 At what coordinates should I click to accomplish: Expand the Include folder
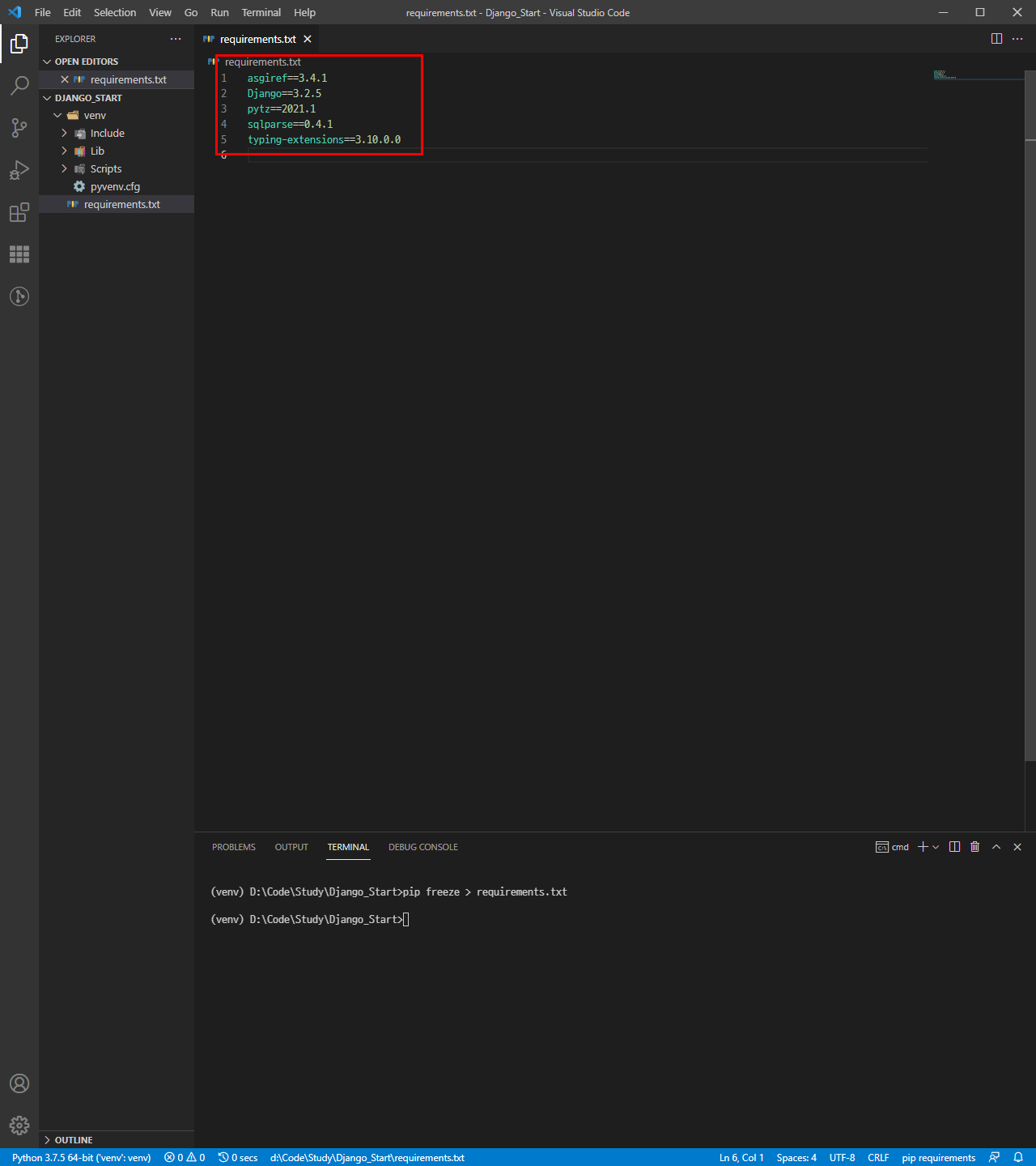117,133
